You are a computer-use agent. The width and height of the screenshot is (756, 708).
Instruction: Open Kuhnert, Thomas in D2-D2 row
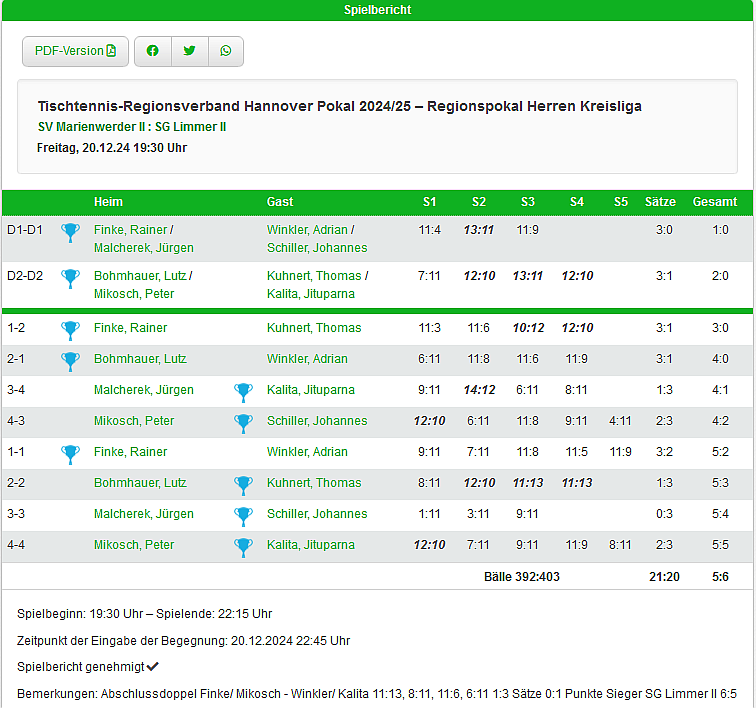tap(314, 276)
